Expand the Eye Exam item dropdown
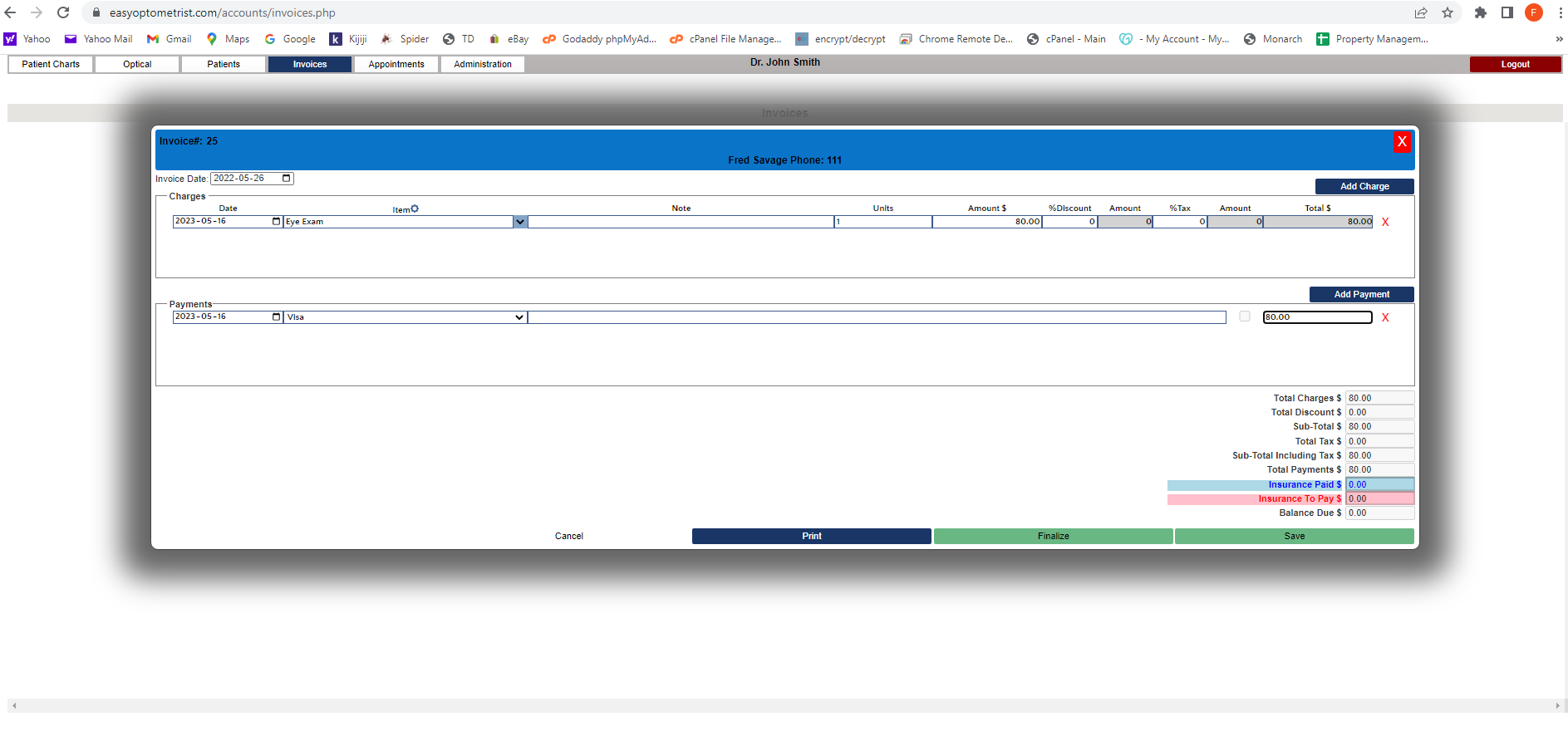Screen dimensions: 1568x741 pyautogui.click(x=520, y=222)
